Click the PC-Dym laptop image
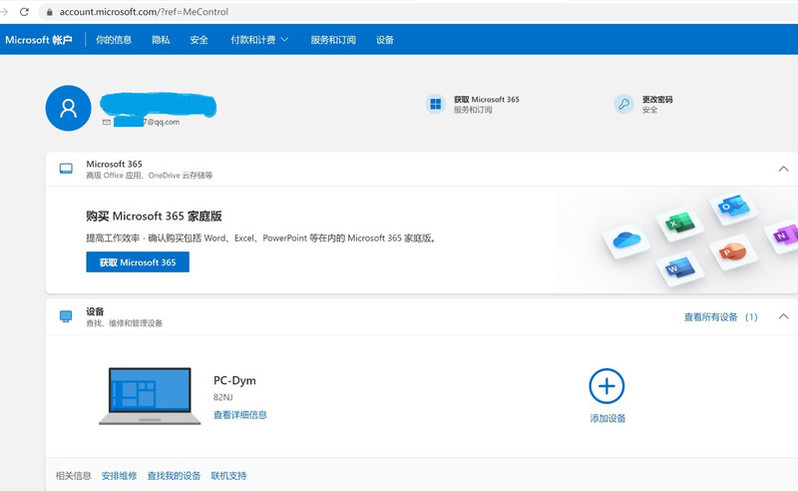The image size is (798, 491). point(150,396)
